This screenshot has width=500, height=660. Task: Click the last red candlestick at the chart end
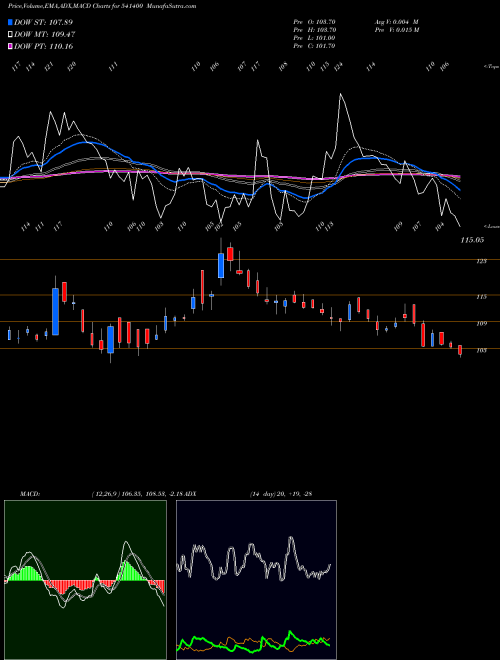pos(460,350)
